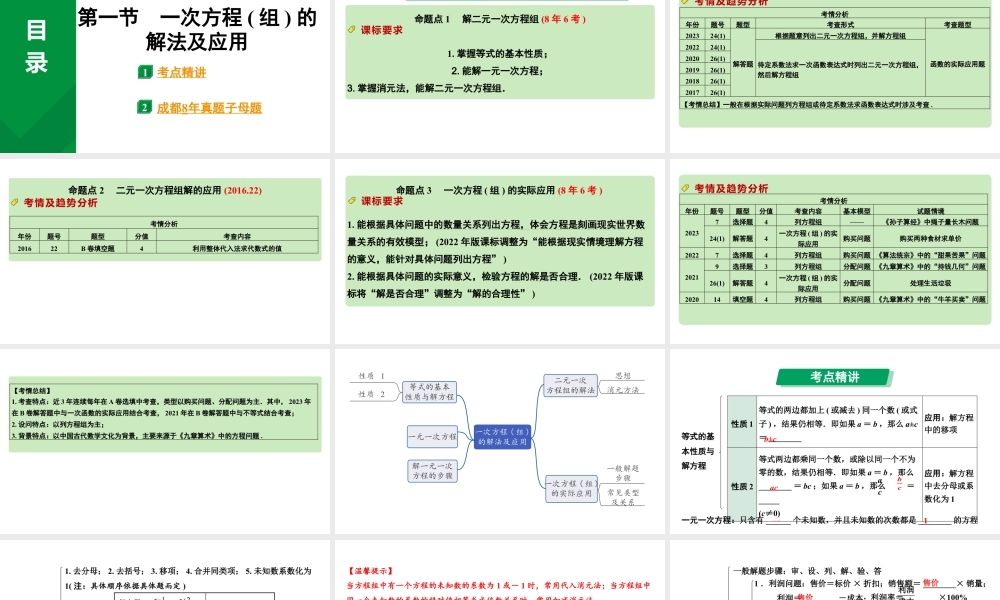Toggle the 性质 2 node in the mind map
The width and height of the screenshot is (1000, 600).
pyautogui.click(x=369, y=394)
